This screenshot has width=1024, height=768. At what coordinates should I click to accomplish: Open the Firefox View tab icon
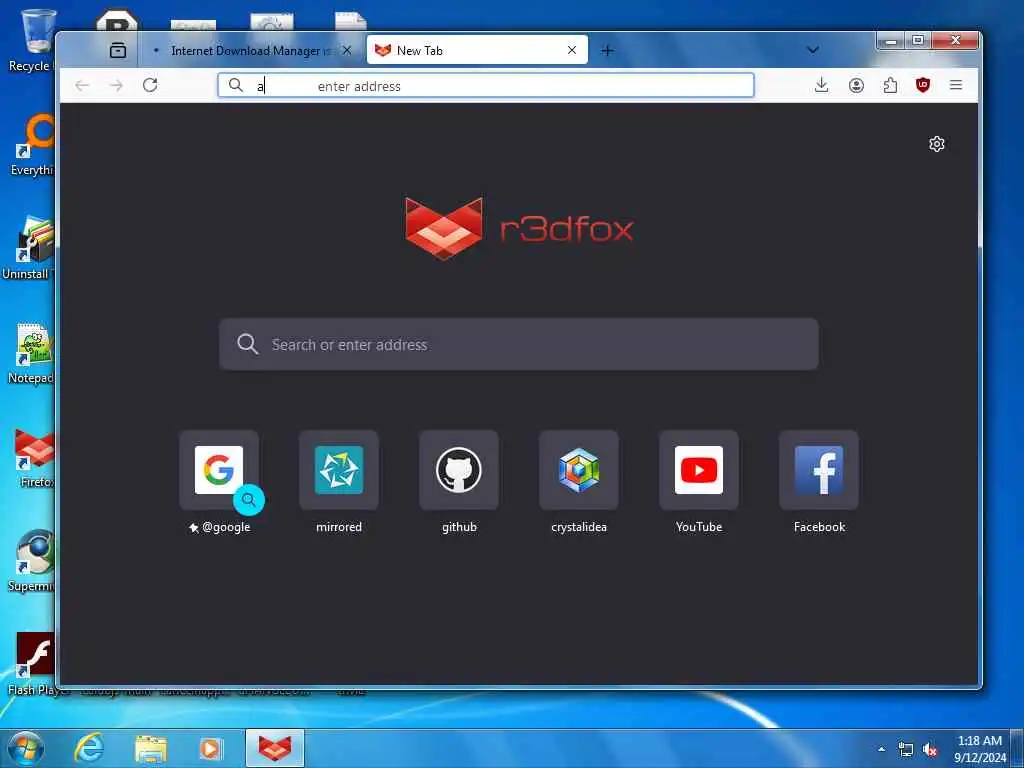click(x=118, y=50)
